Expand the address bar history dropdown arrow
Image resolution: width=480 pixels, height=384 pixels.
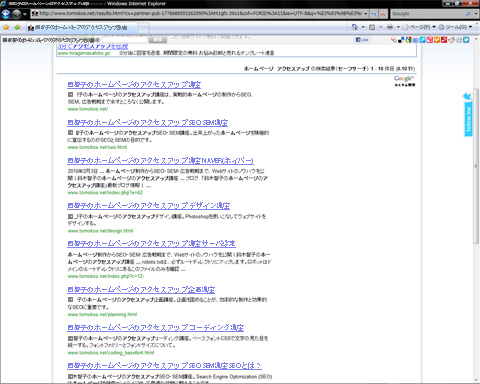[x=366, y=14]
